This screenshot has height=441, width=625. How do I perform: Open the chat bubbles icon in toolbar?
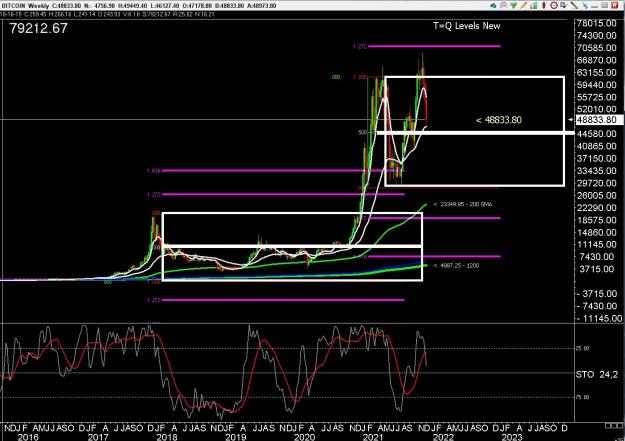tap(503, 5)
